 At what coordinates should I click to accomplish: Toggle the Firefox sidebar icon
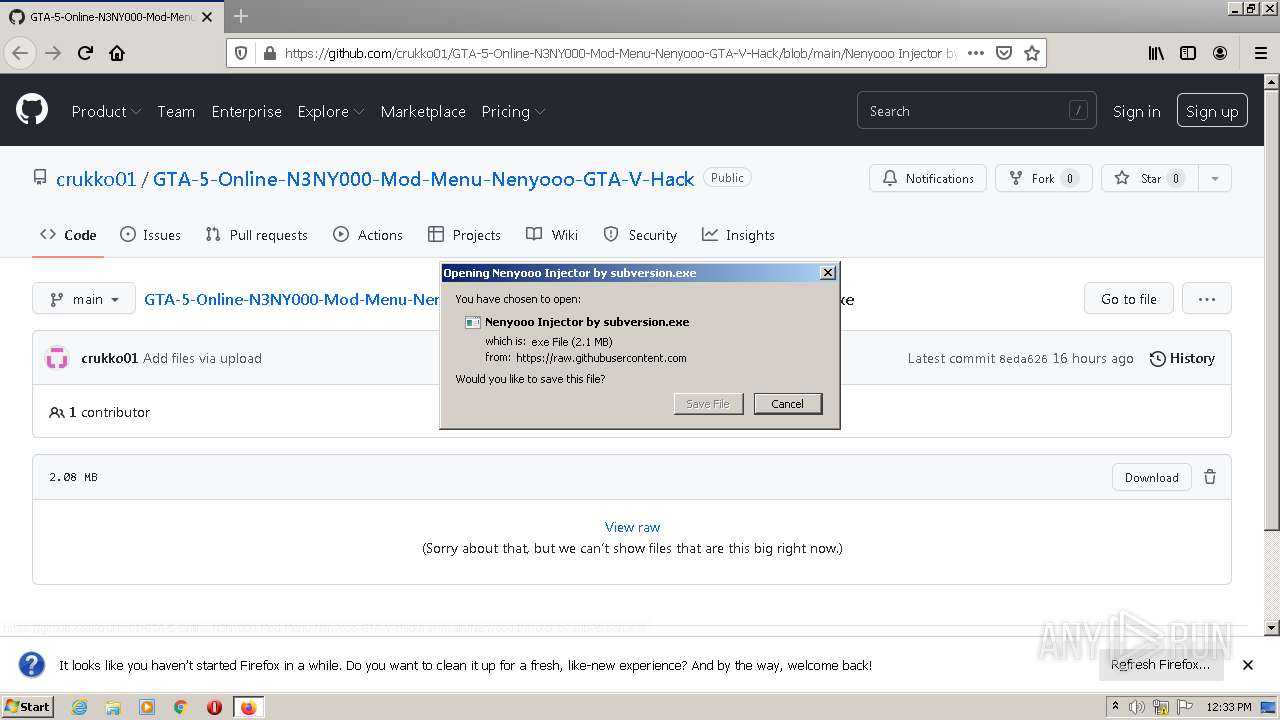[1188, 53]
